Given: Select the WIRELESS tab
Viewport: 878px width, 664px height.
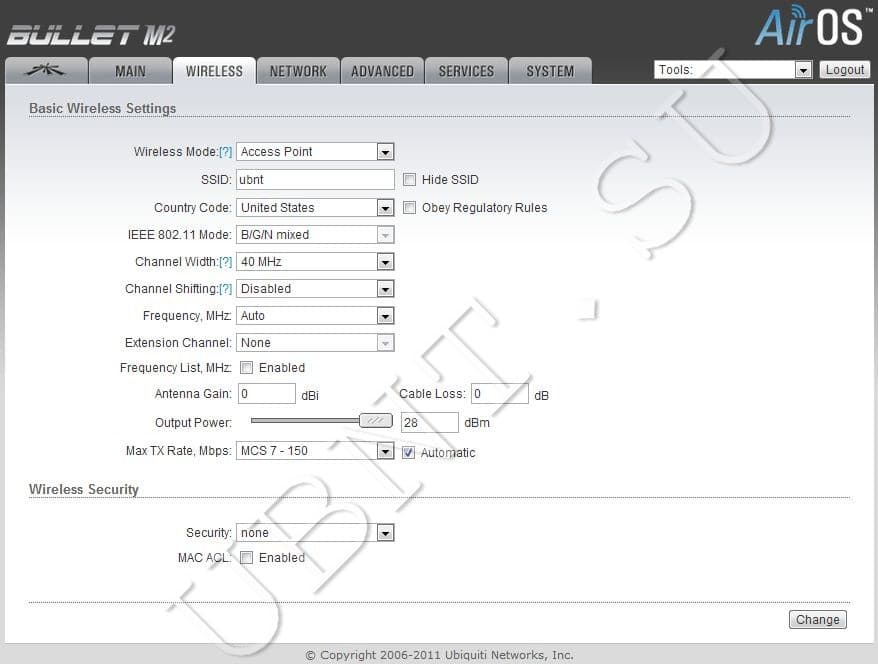Looking at the screenshot, I should pos(214,71).
